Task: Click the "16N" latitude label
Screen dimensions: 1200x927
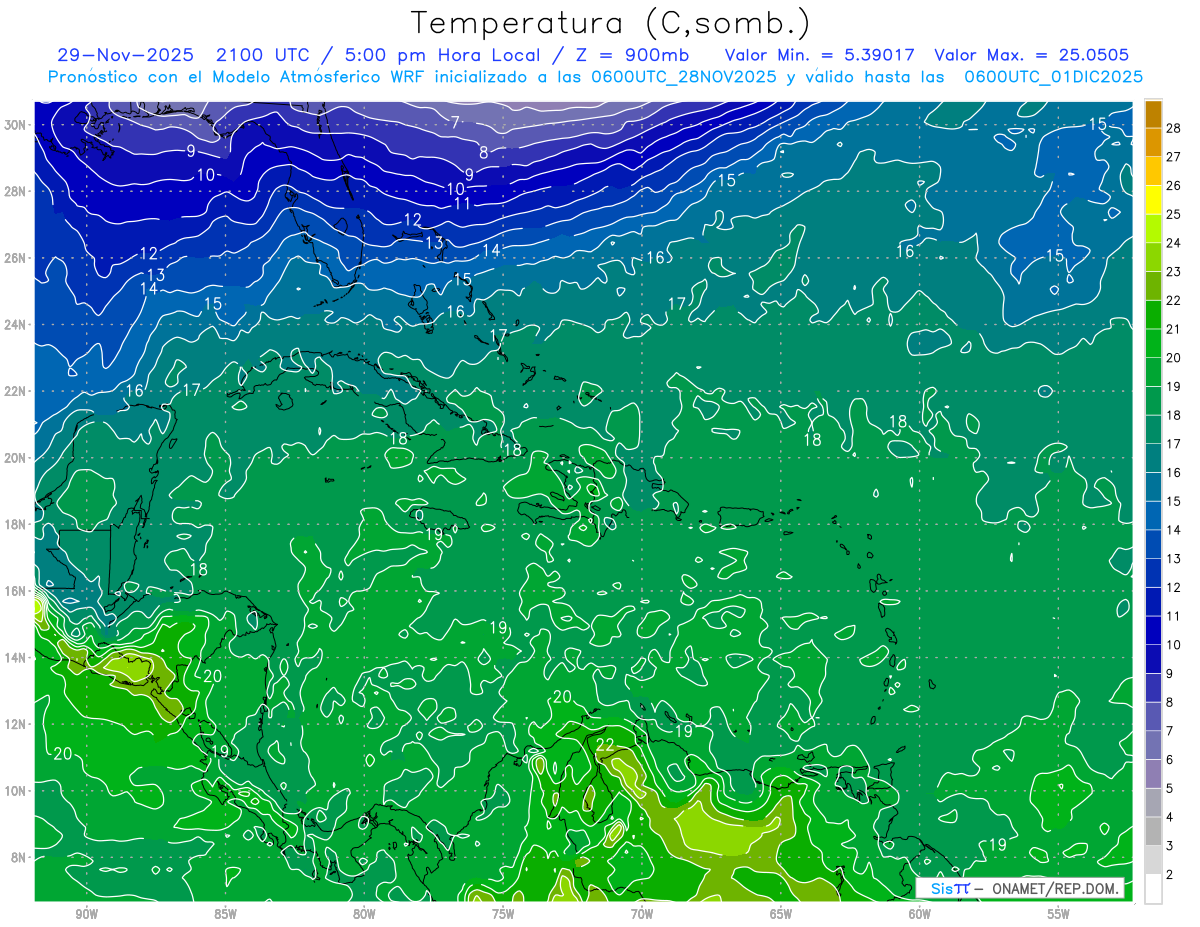Action: (x=17, y=591)
